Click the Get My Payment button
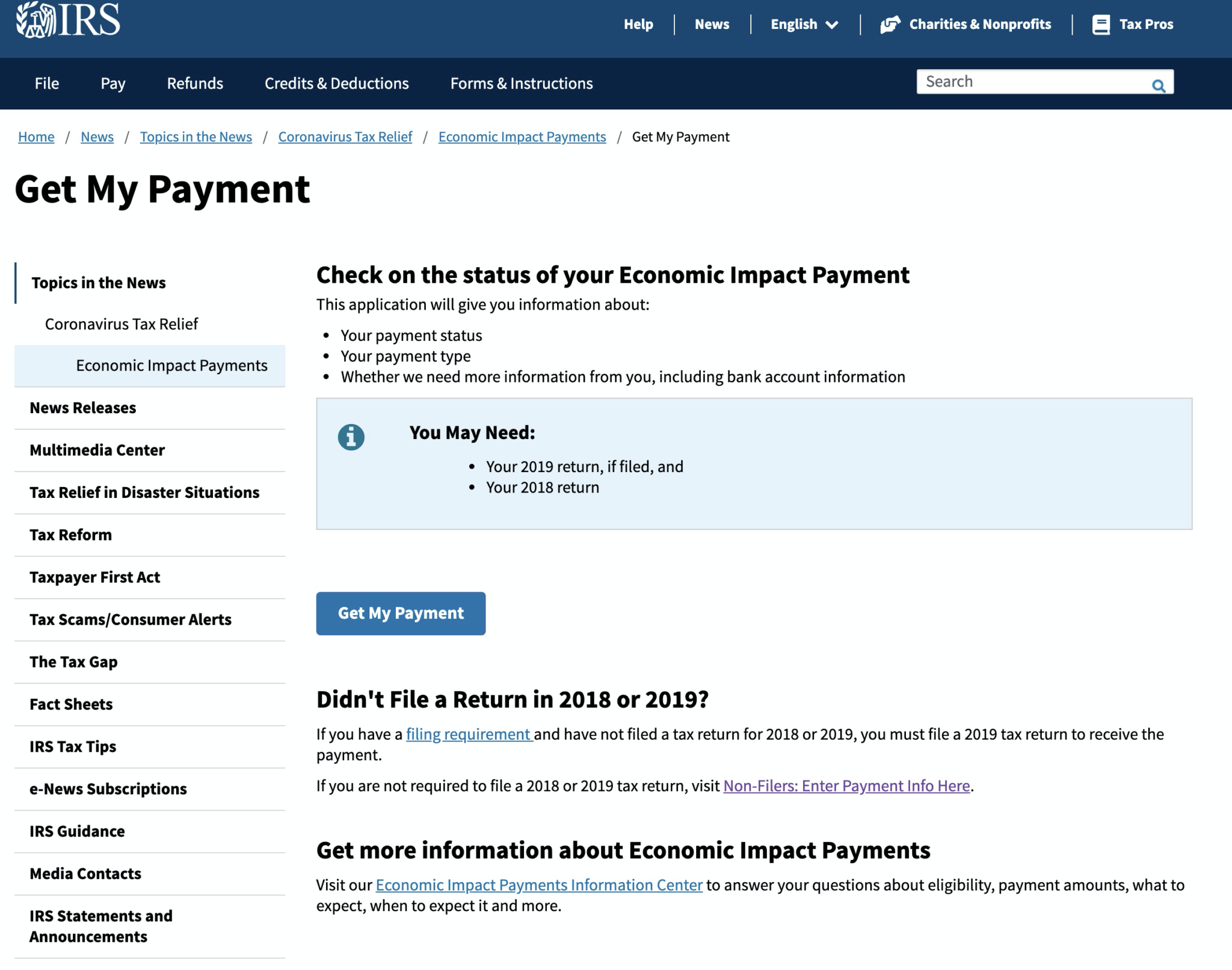The image size is (1232, 970). click(401, 612)
